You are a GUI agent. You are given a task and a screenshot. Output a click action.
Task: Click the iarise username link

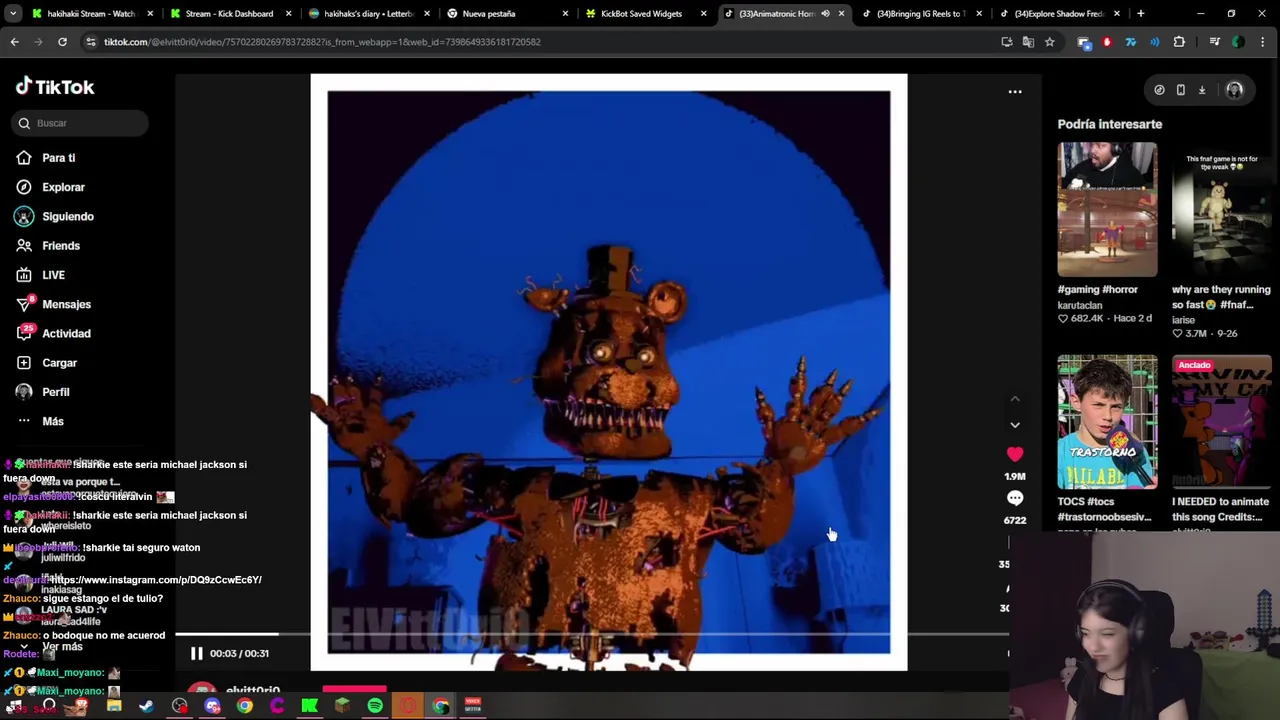(1183, 320)
